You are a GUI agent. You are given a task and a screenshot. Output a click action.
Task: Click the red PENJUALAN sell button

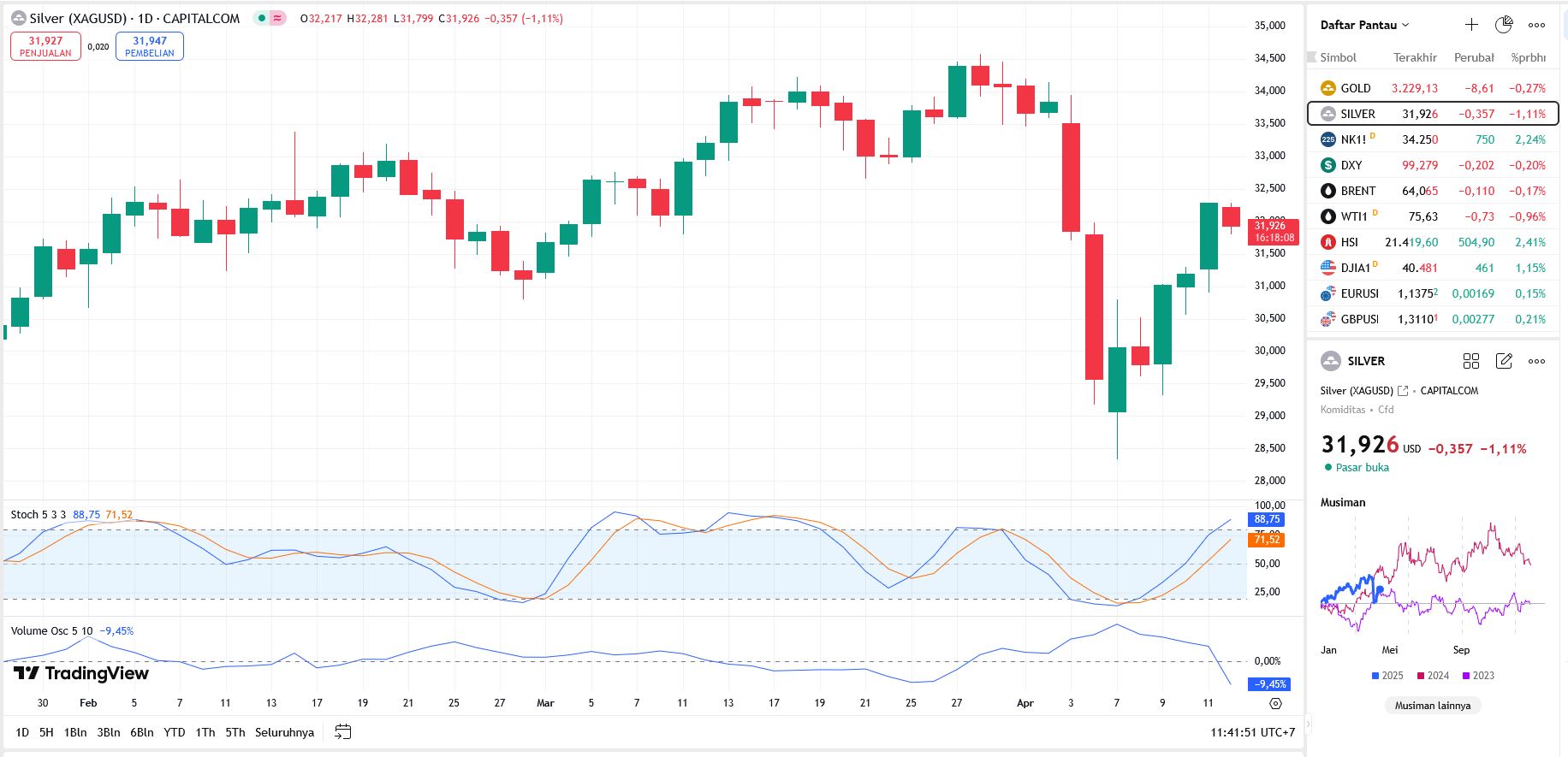[45, 46]
